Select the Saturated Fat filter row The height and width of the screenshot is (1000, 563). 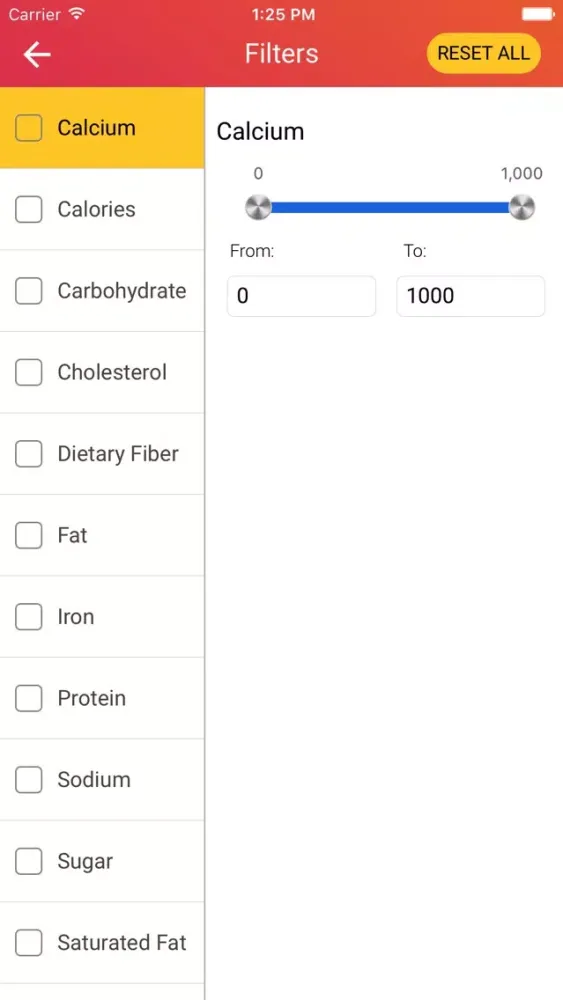[102, 943]
